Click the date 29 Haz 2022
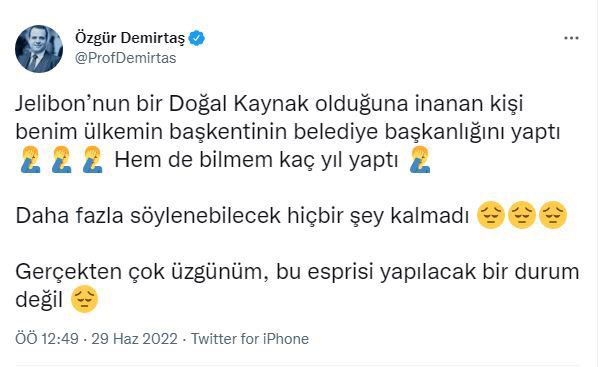 tap(134, 339)
